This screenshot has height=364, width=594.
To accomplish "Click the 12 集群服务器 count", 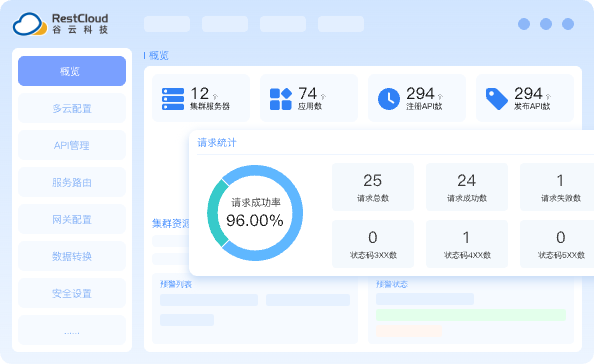I will 200,94.
